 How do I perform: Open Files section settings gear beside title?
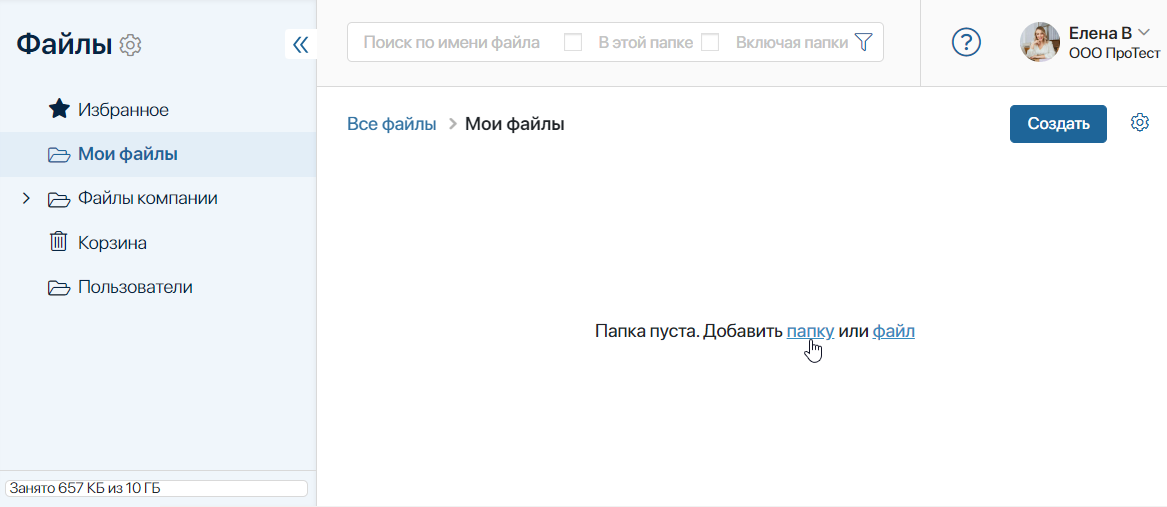pos(130,45)
